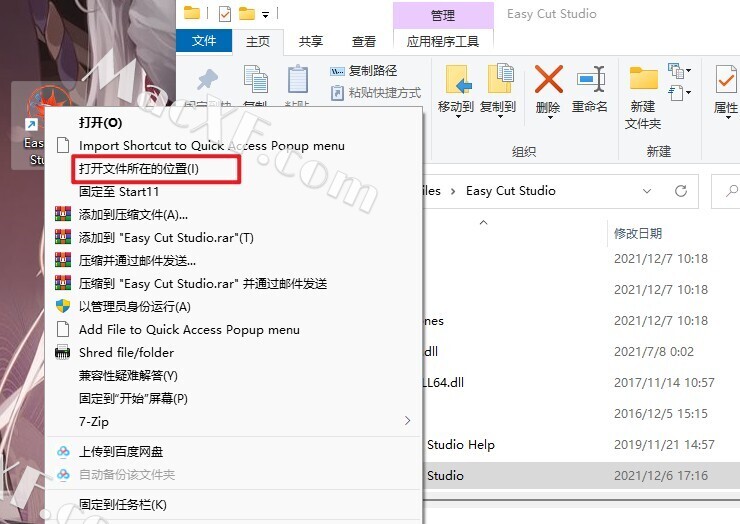Image resolution: width=740 pixels, height=524 pixels.
Task: Click the red X 删除 delete icon
Action: click(548, 79)
